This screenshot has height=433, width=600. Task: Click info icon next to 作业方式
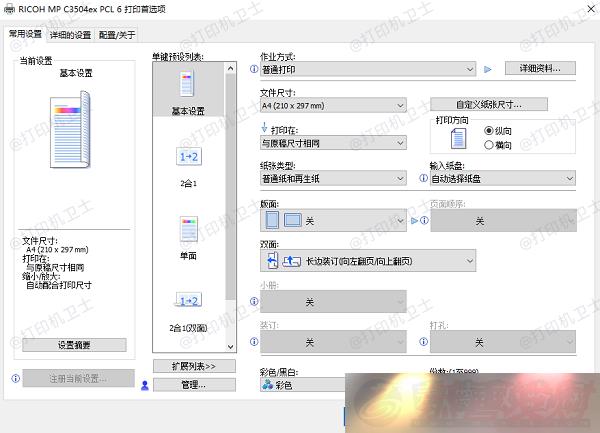point(254,69)
